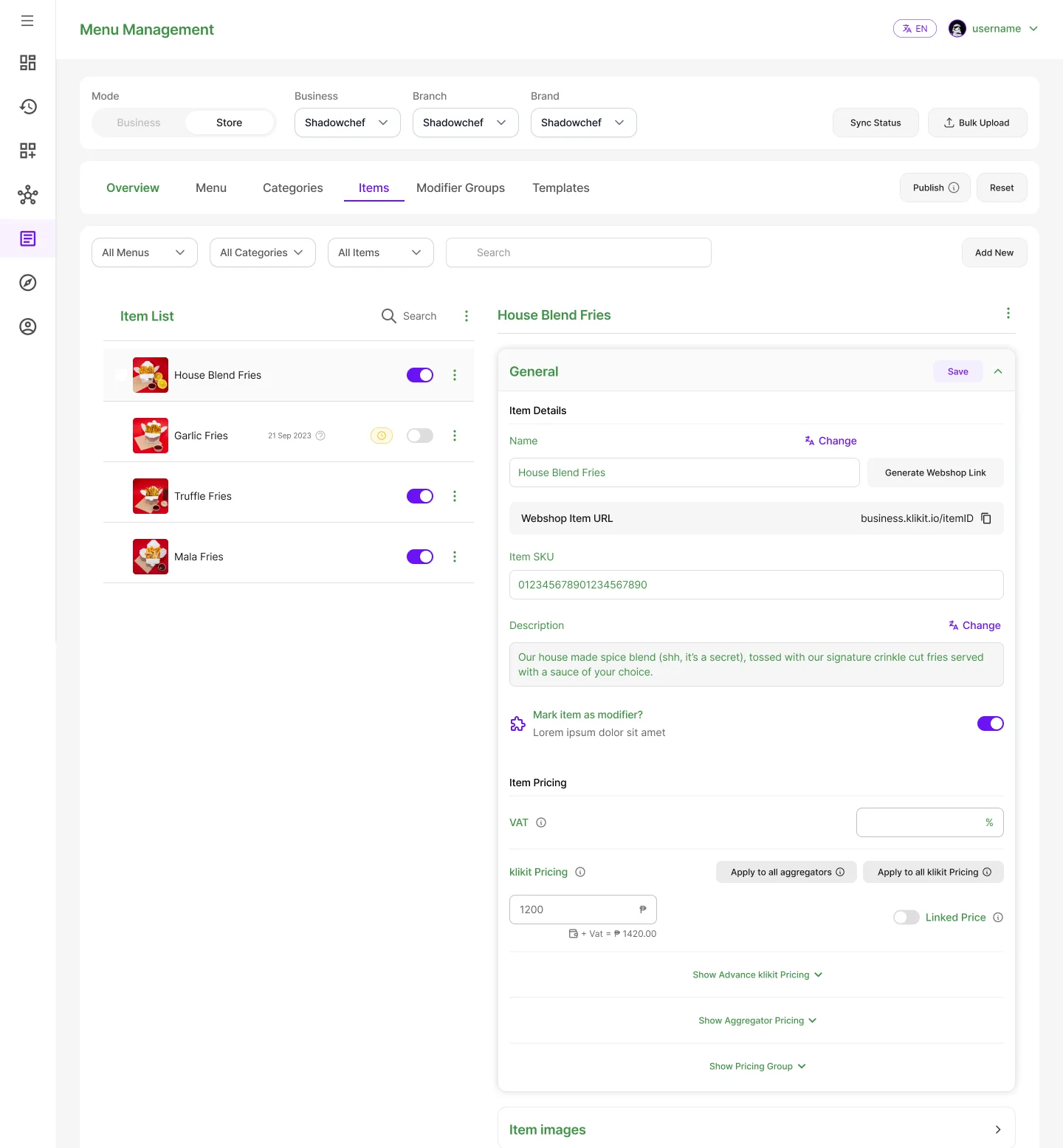Open the menu management list icon in sidebar

point(27,238)
